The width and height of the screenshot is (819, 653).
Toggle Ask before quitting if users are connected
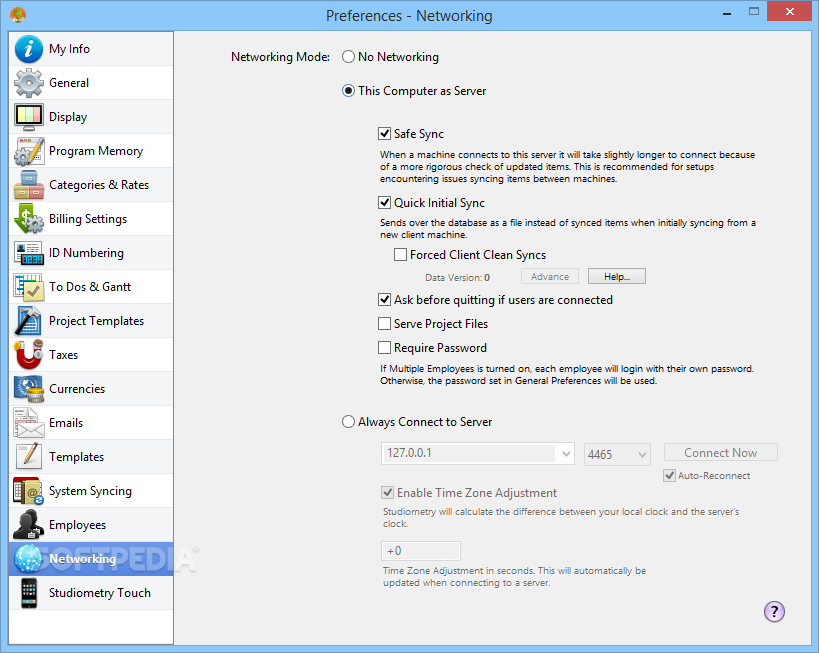[384, 299]
